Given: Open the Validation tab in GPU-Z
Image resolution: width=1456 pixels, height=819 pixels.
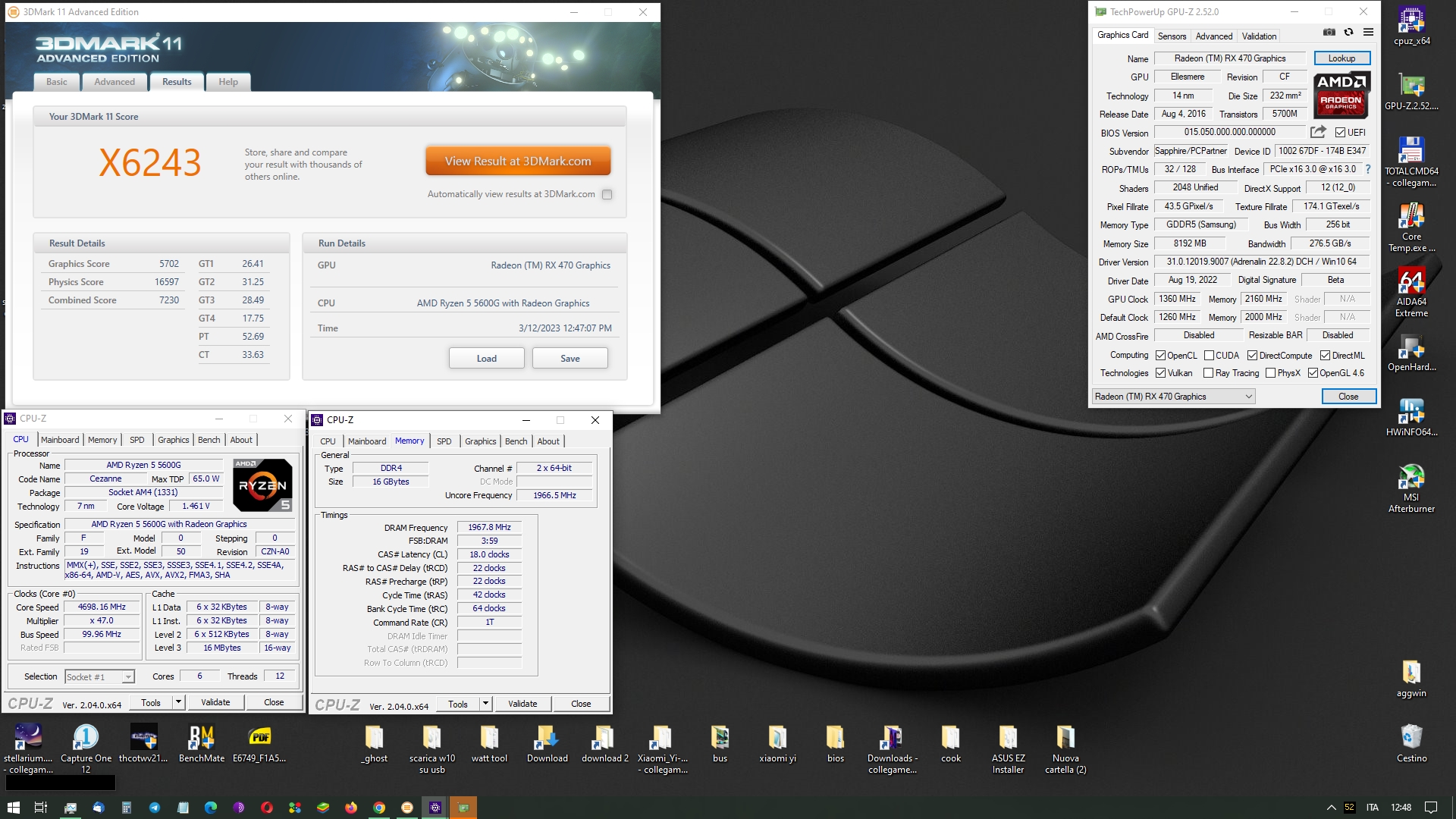Looking at the screenshot, I should point(1259,36).
